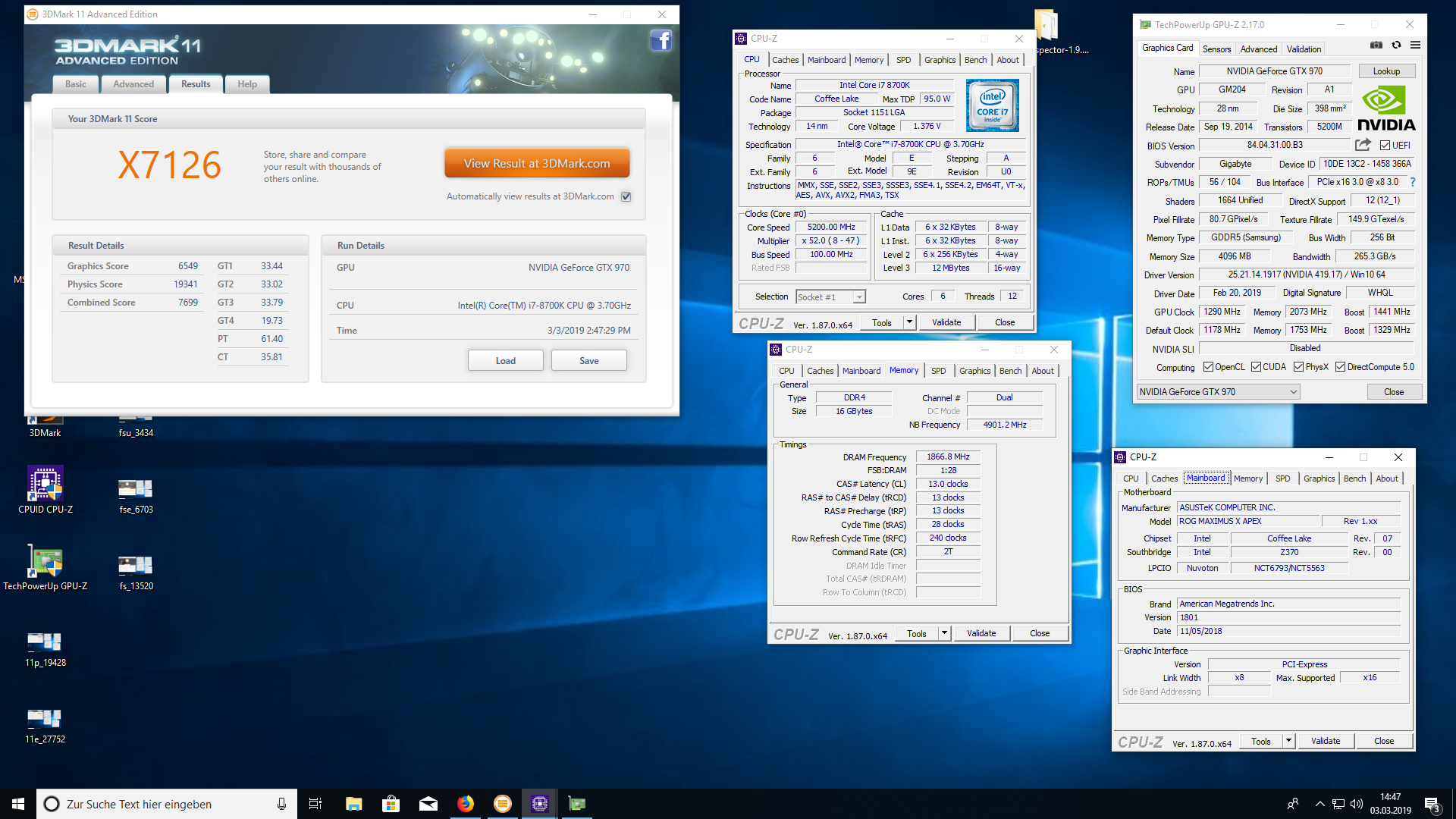The height and width of the screenshot is (819, 1456).
Task: Click taskbar clock and date
Action: click(x=1390, y=804)
